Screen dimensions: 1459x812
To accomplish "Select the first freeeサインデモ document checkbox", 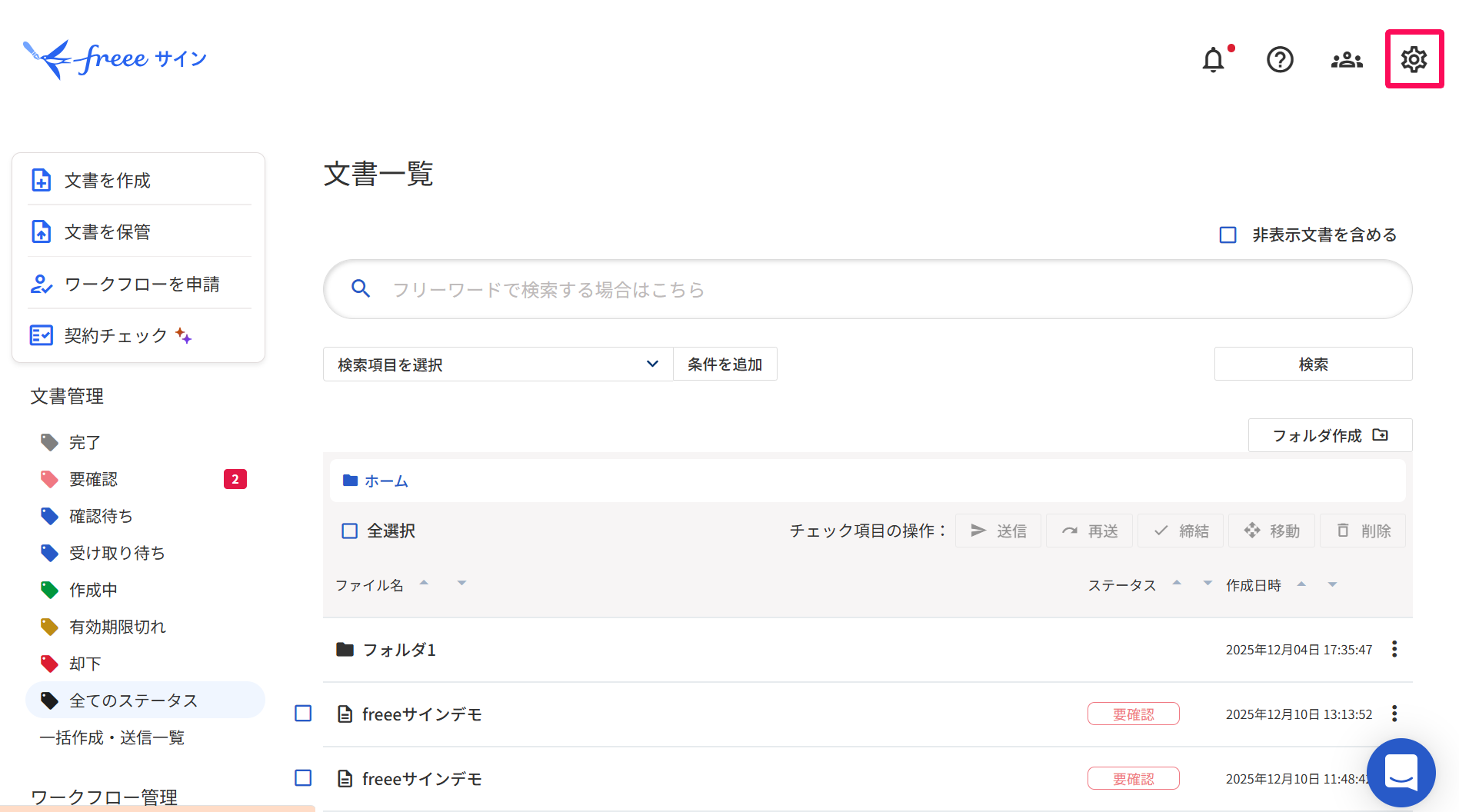I will 304,714.
